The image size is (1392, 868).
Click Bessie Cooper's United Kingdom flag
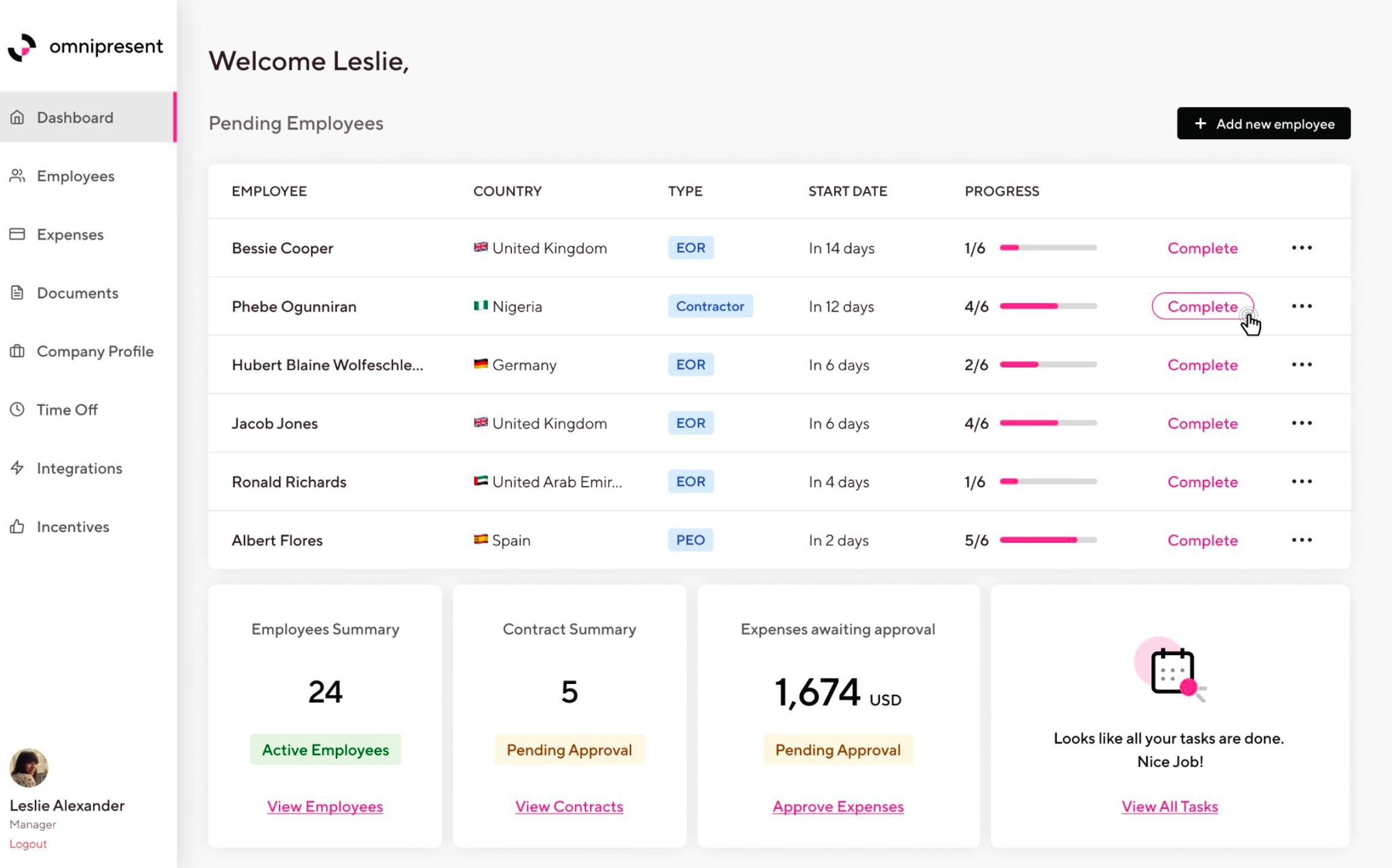pyautogui.click(x=481, y=247)
